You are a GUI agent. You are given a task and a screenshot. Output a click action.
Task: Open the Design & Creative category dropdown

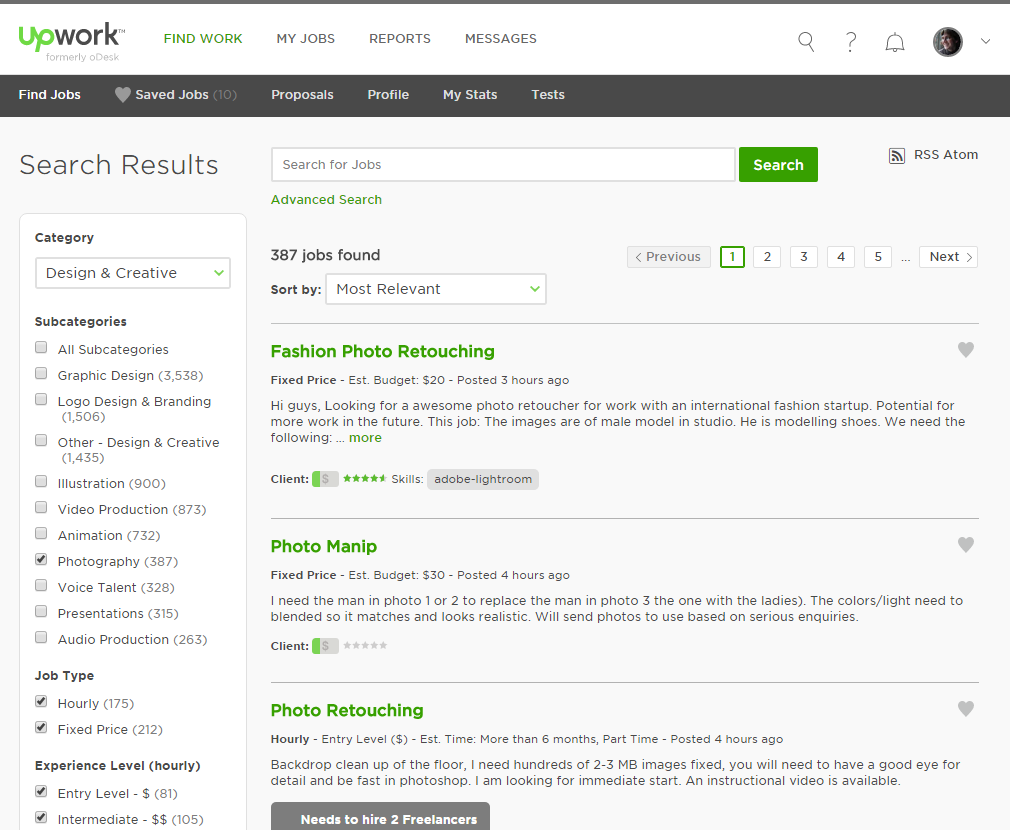tap(133, 273)
